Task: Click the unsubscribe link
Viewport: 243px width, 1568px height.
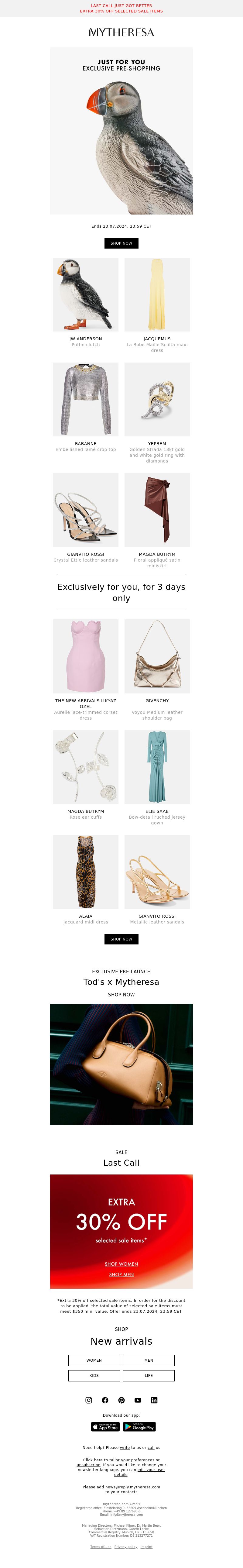Action: 88,1464
